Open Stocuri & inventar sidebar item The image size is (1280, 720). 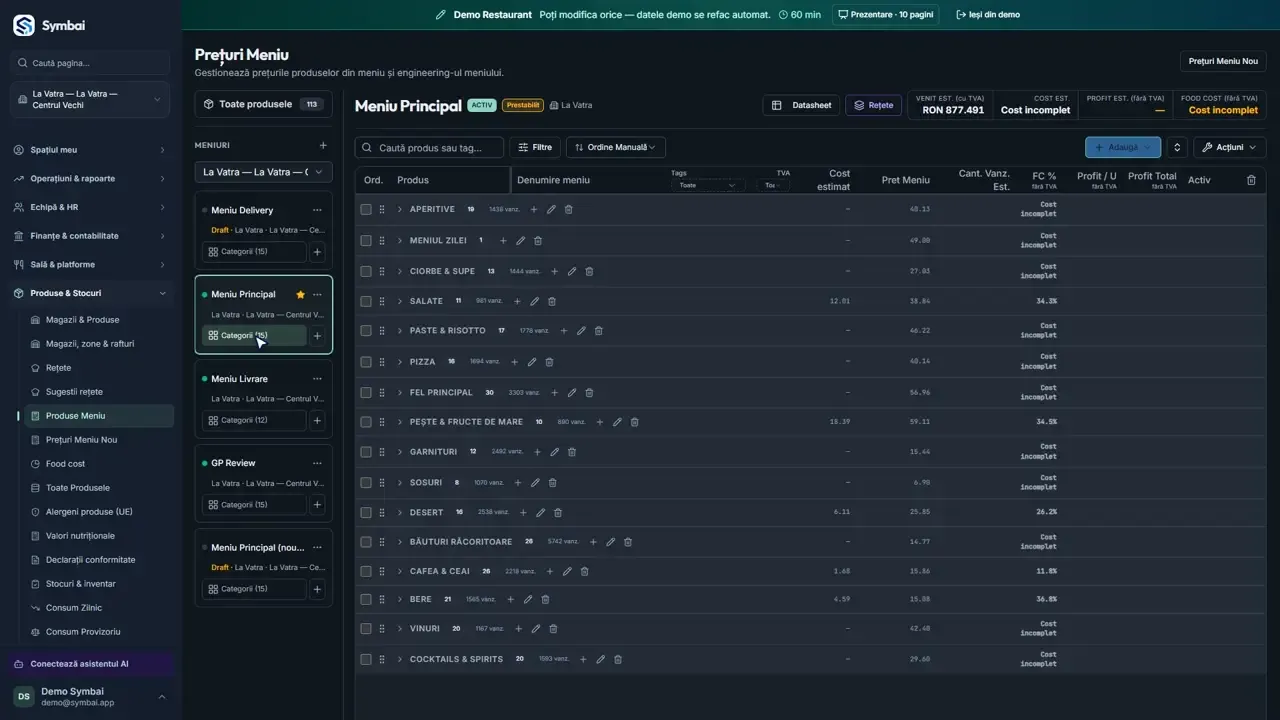click(80, 584)
